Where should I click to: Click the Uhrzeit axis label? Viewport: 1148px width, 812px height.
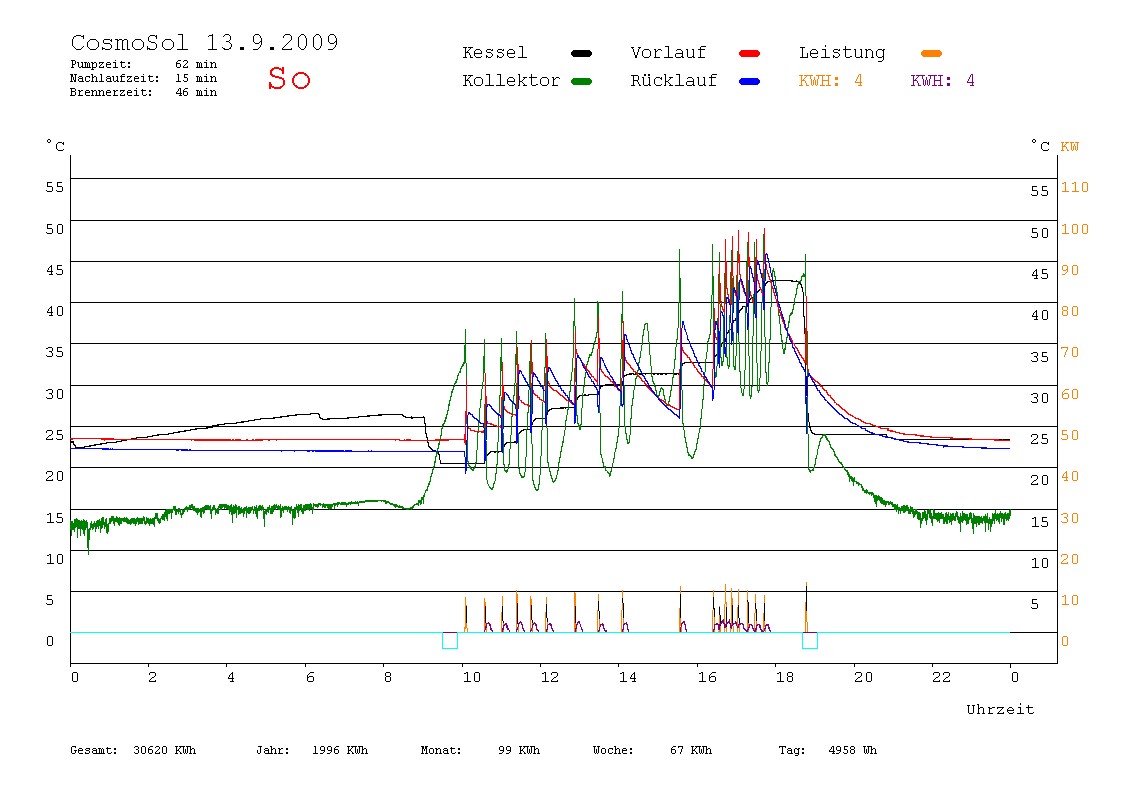pyautogui.click(x=1000, y=709)
